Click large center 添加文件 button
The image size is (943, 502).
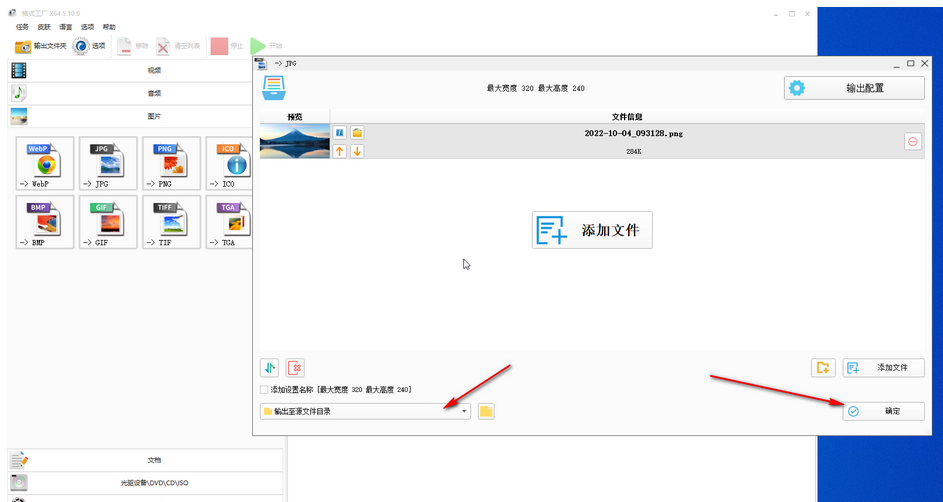pos(592,230)
